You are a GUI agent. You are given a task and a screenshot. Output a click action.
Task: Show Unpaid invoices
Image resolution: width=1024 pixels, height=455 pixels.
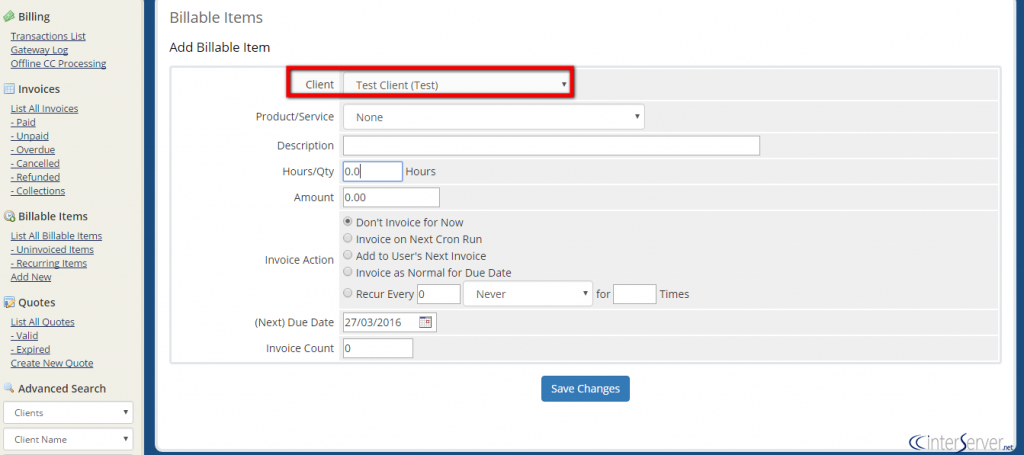[x=29, y=136]
